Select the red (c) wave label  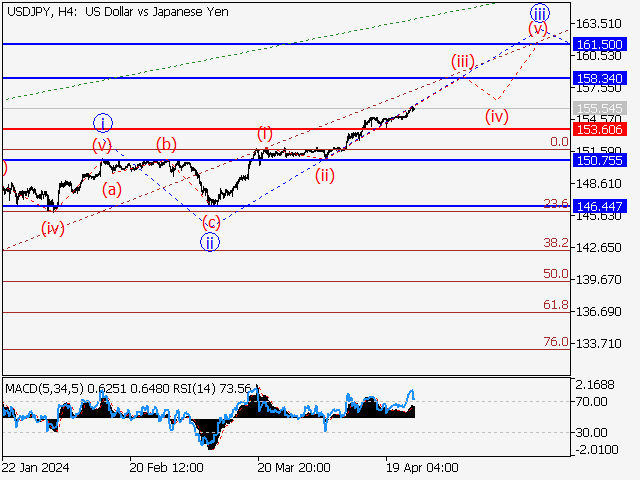pos(211,223)
